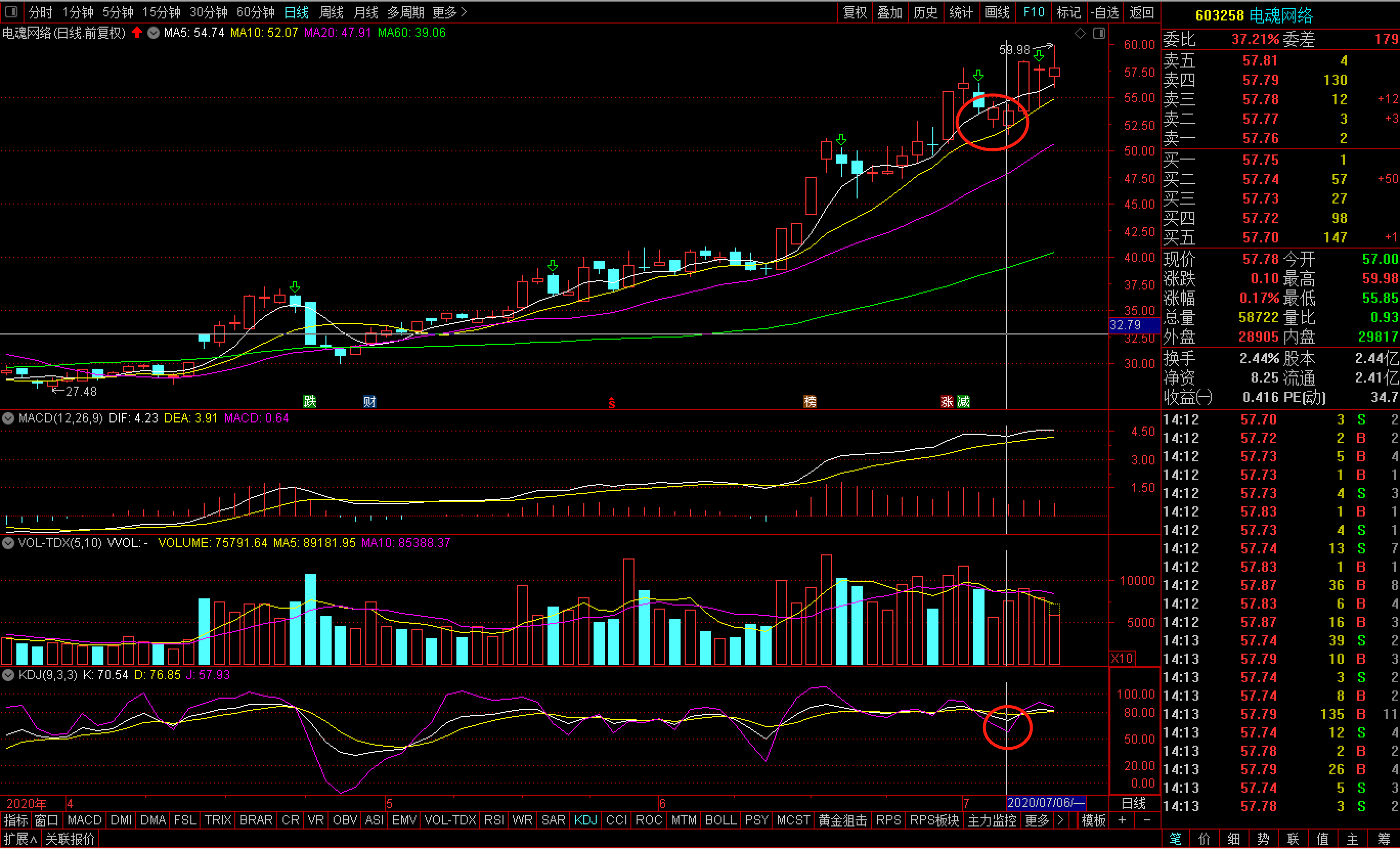Select the 主力监控 indicator tab
The height and width of the screenshot is (850, 1400).
992,821
